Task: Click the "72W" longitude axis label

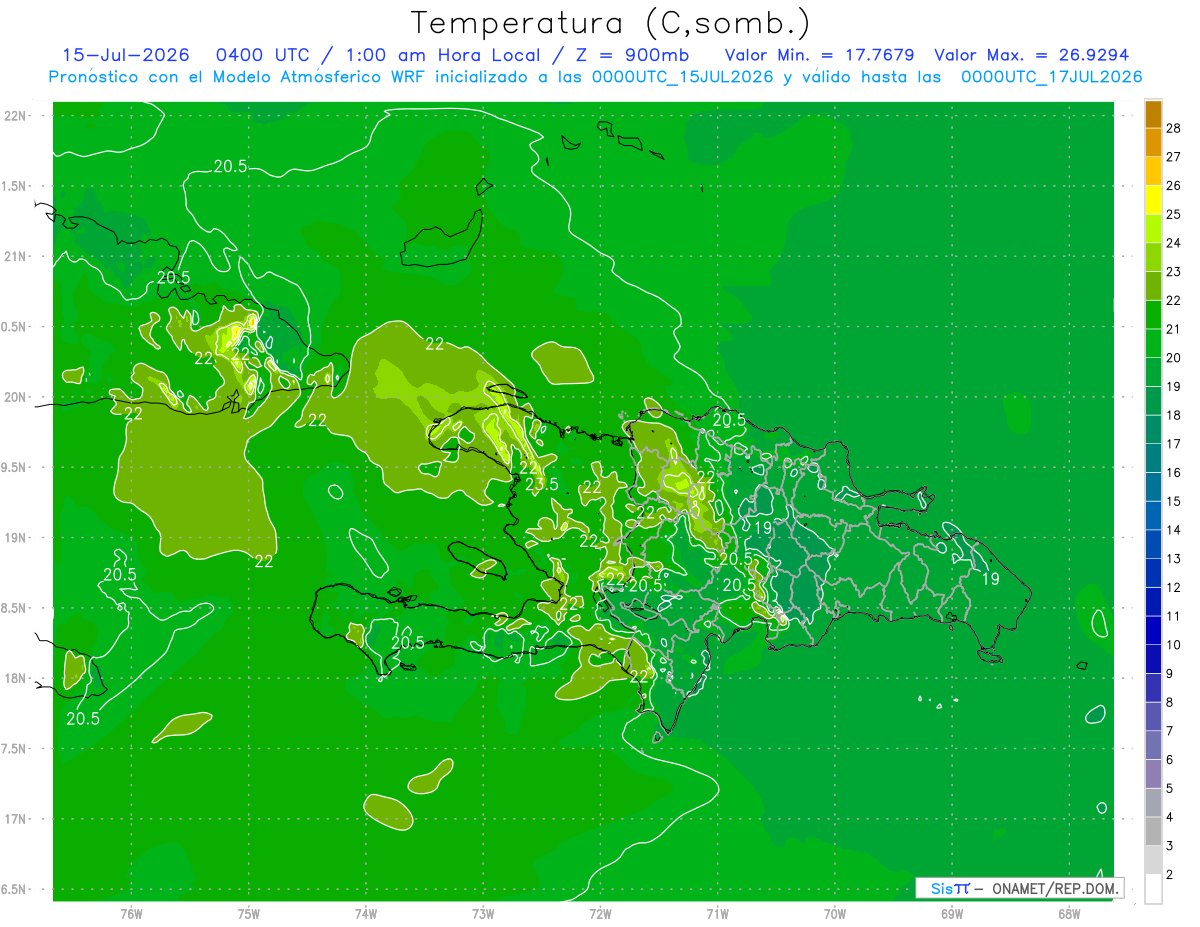Action: click(x=600, y=913)
